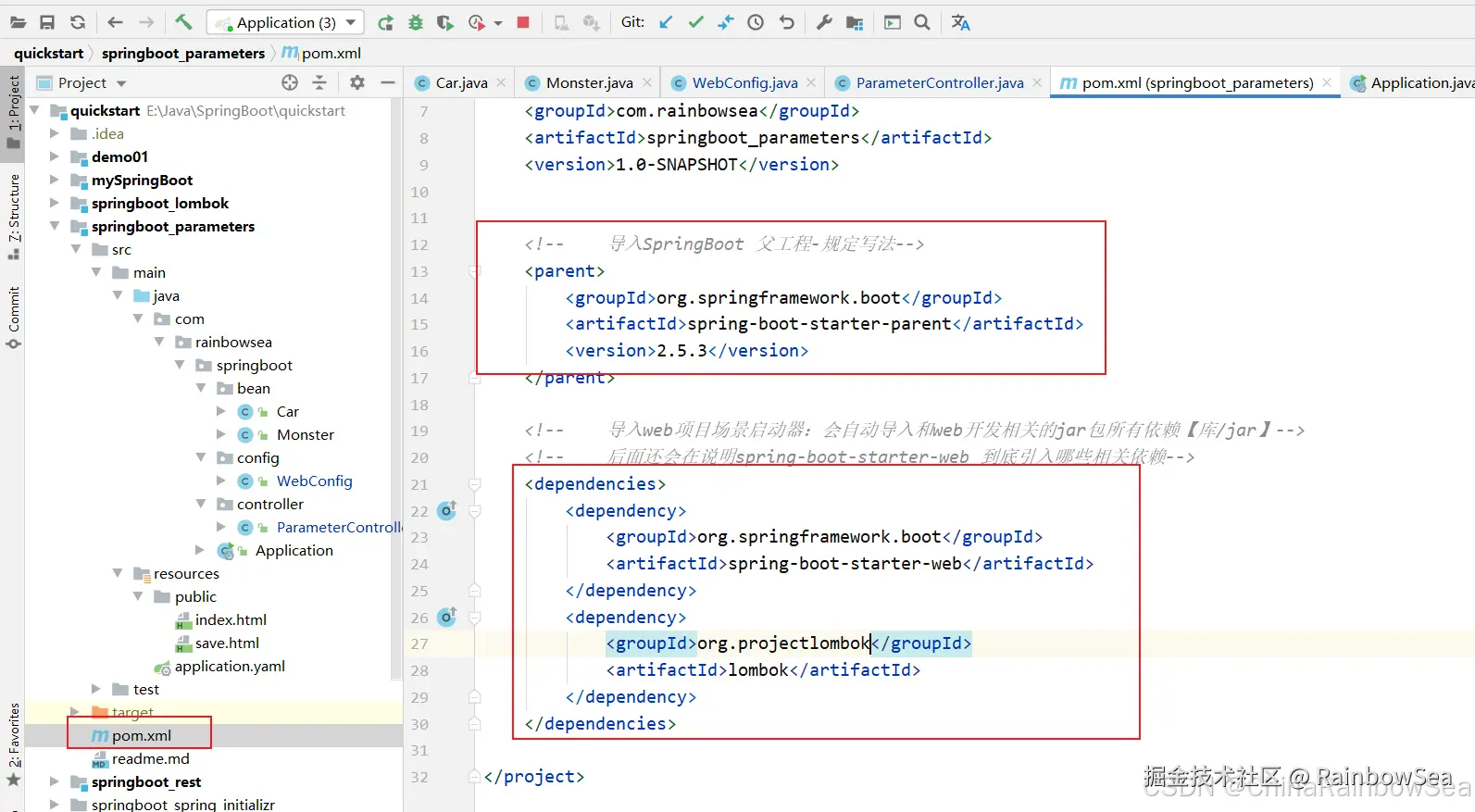Open settings with the wrench icon

pyautogui.click(x=824, y=22)
